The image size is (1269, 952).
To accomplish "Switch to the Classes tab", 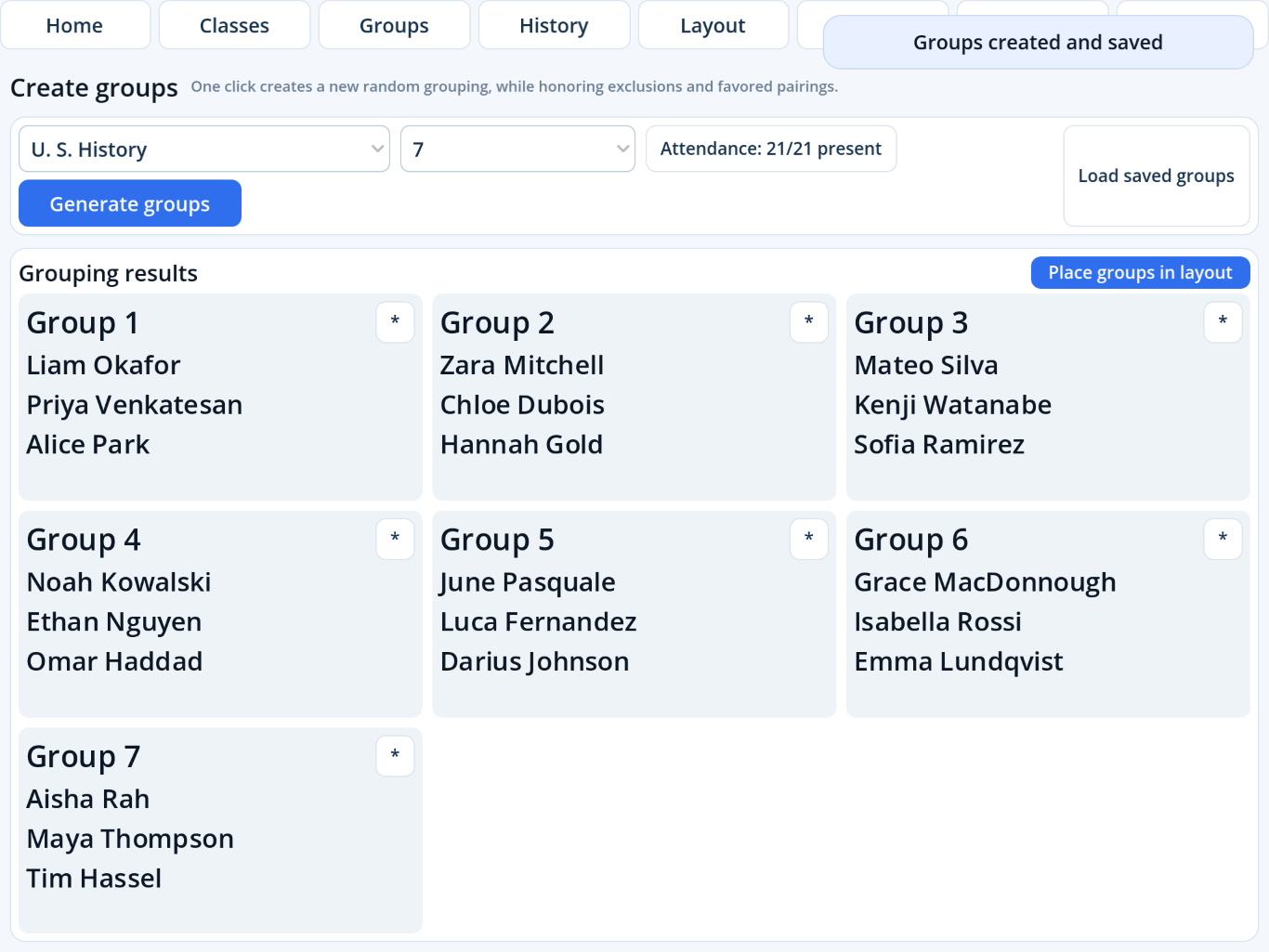I will click(x=234, y=25).
